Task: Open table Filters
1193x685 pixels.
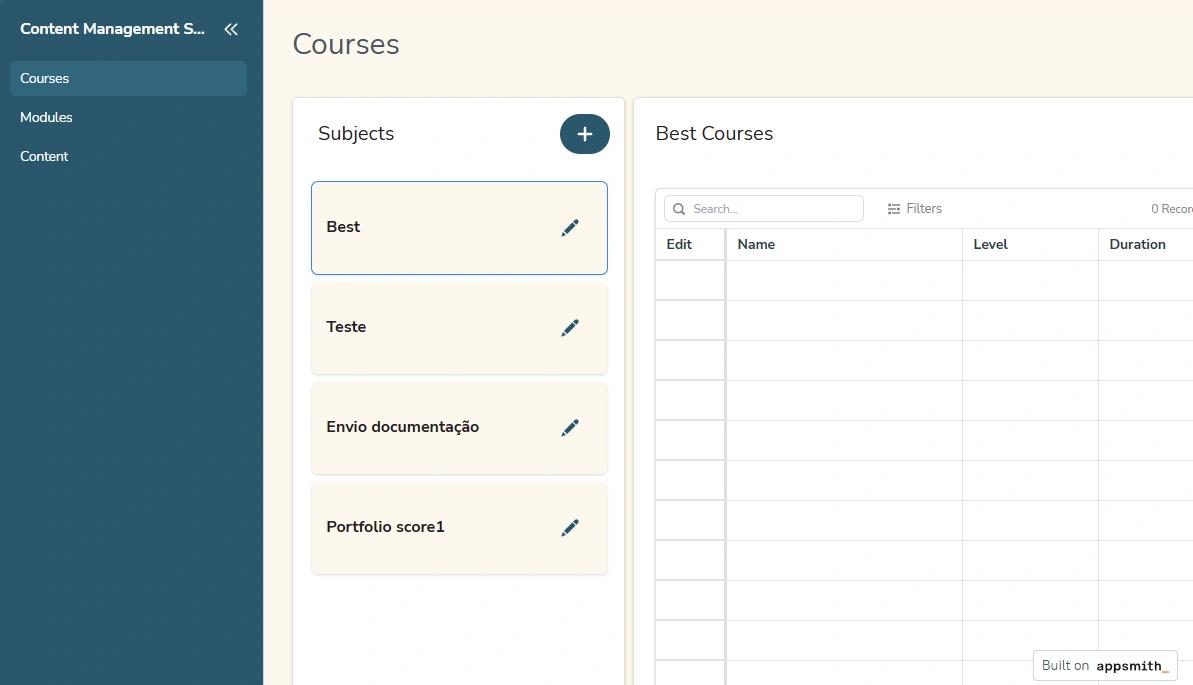Action: pyautogui.click(x=915, y=209)
